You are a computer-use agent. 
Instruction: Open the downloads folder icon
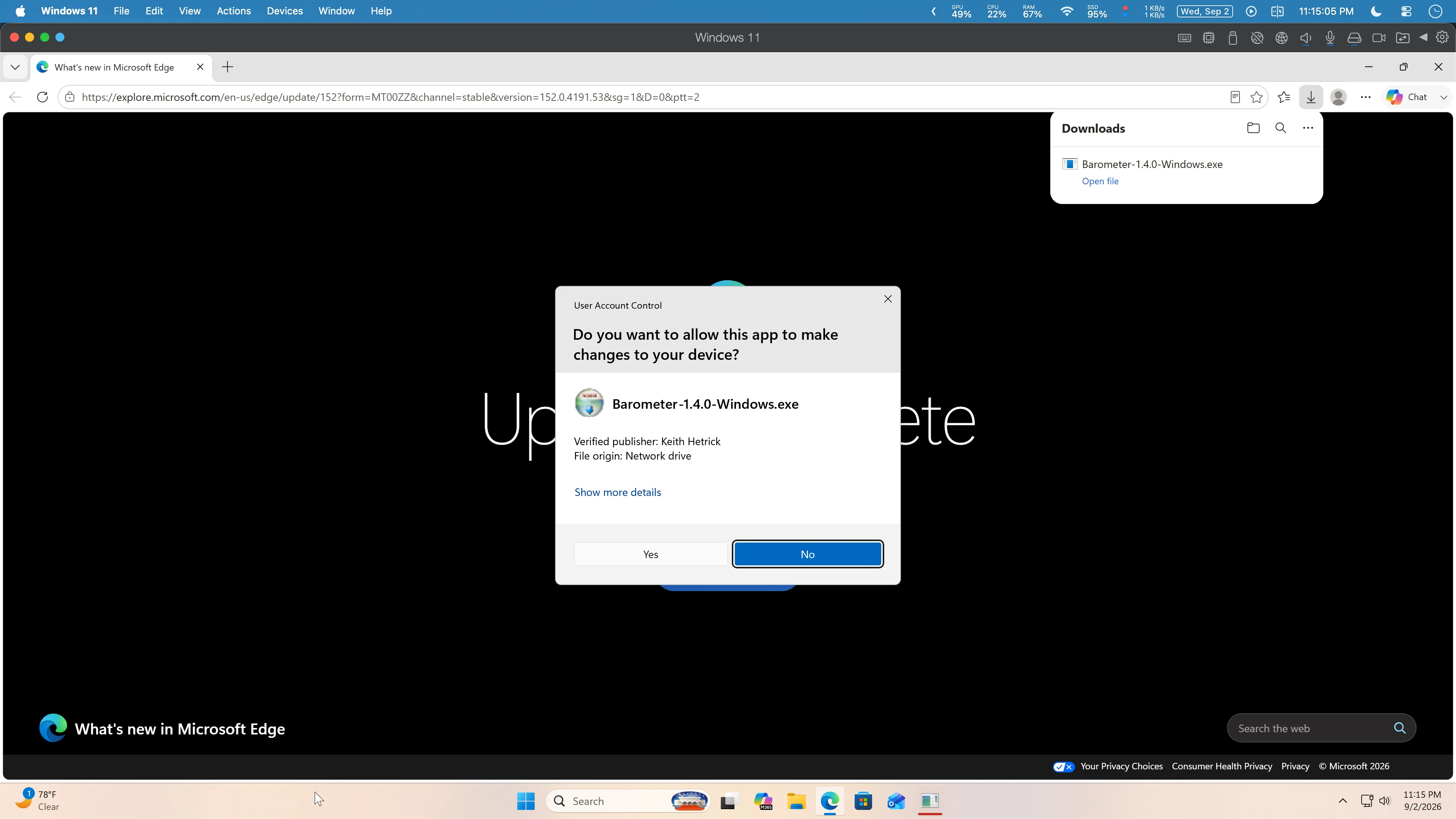(1253, 128)
